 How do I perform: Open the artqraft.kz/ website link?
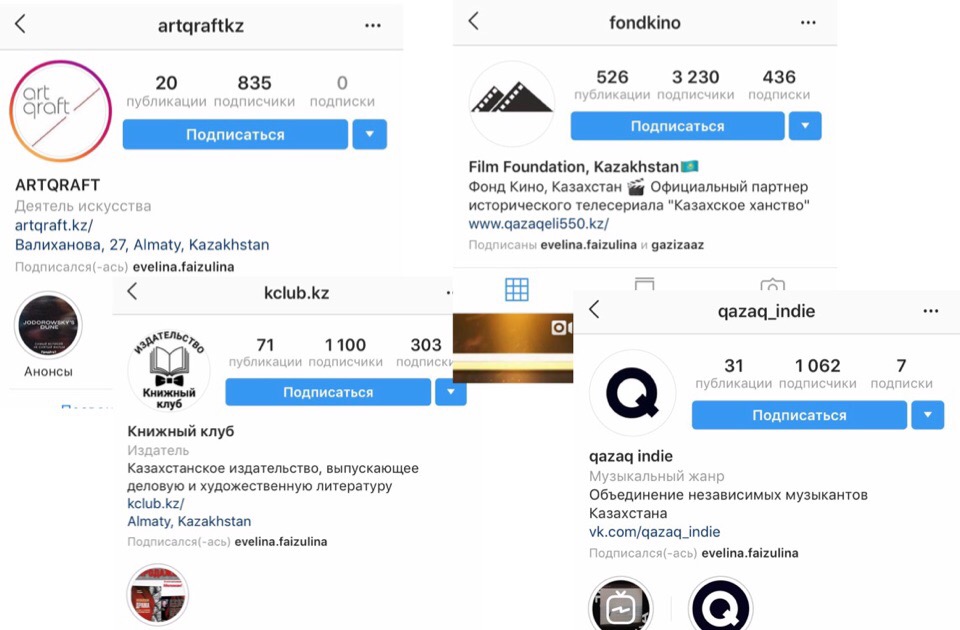pyautogui.click(x=54, y=225)
